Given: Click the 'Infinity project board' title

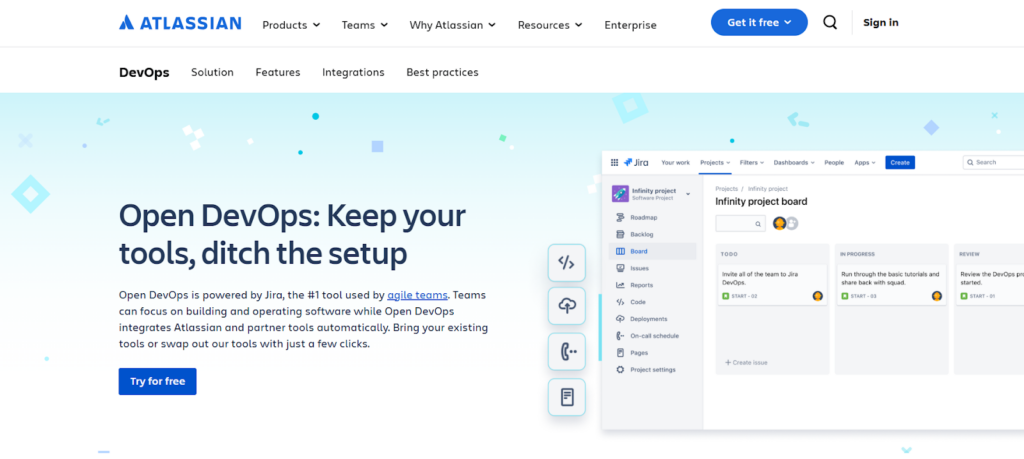Looking at the screenshot, I should coord(761,202).
